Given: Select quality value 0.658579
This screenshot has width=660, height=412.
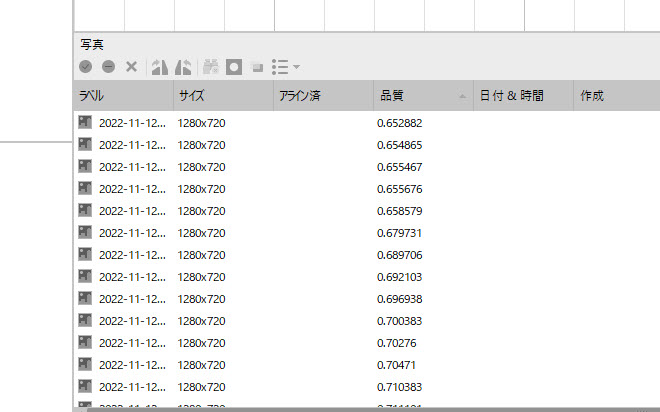Looking at the screenshot, I should coord(399,211).
